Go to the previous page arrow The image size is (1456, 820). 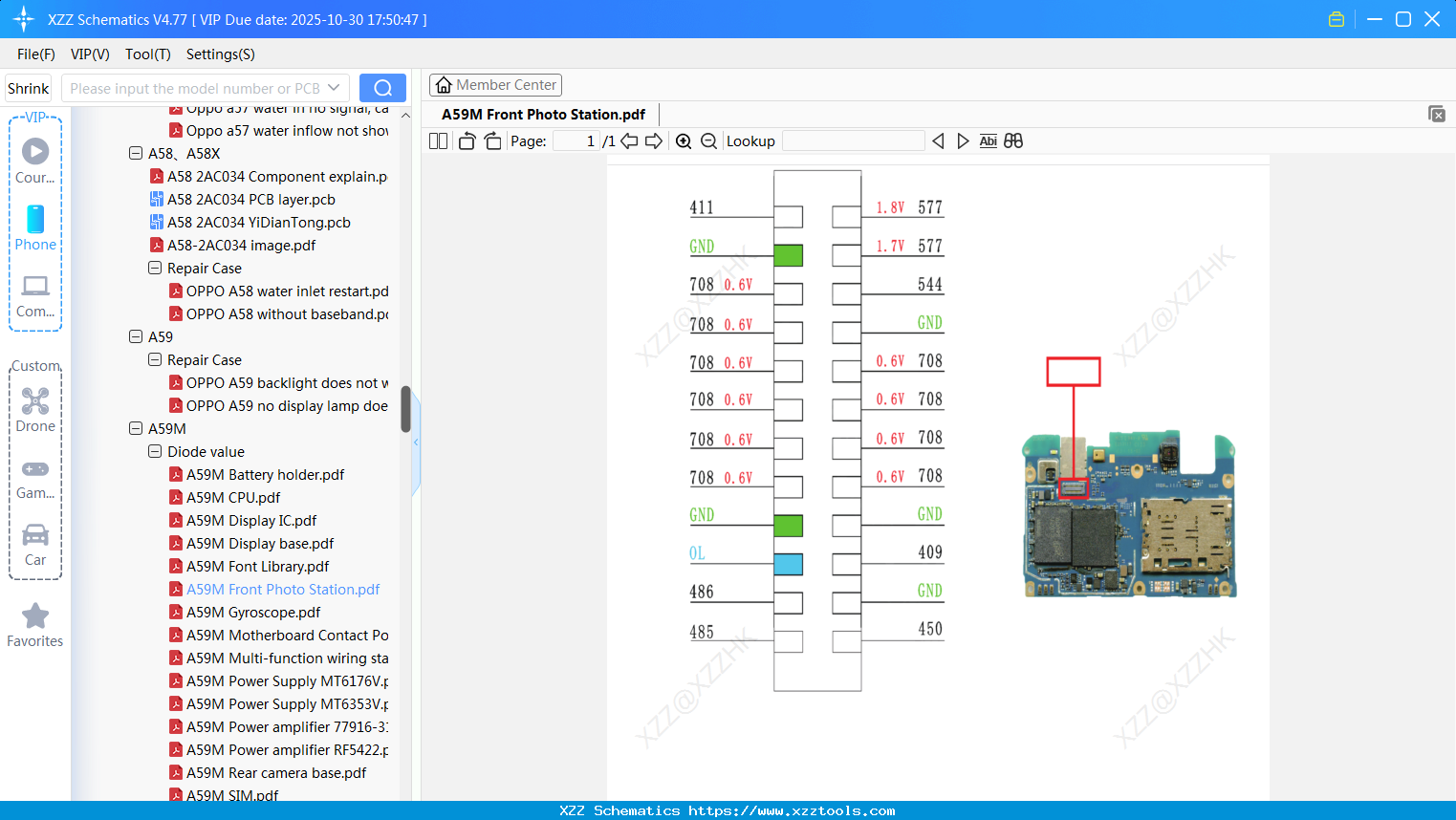(629, 141)
